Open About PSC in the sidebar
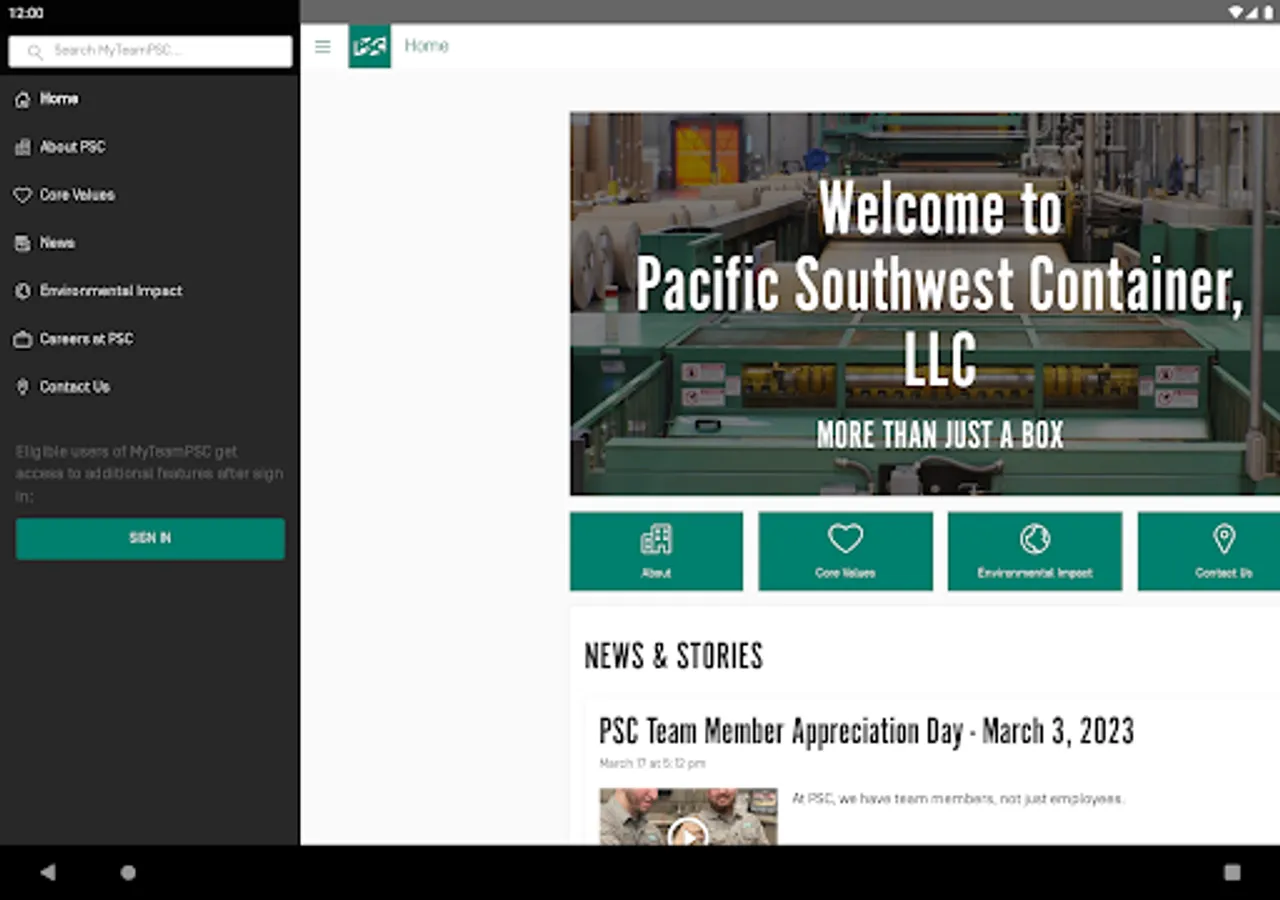Image resolution: width=1280 pixels, height=900 pixels. point(150,147)
